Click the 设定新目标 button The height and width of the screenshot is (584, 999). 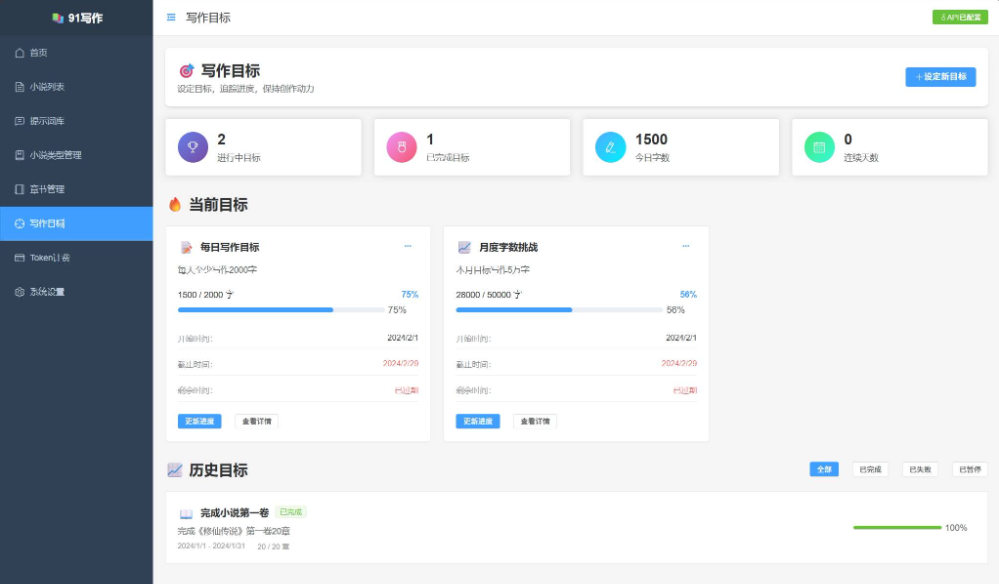pyautogui.click(x=940, y=77)
